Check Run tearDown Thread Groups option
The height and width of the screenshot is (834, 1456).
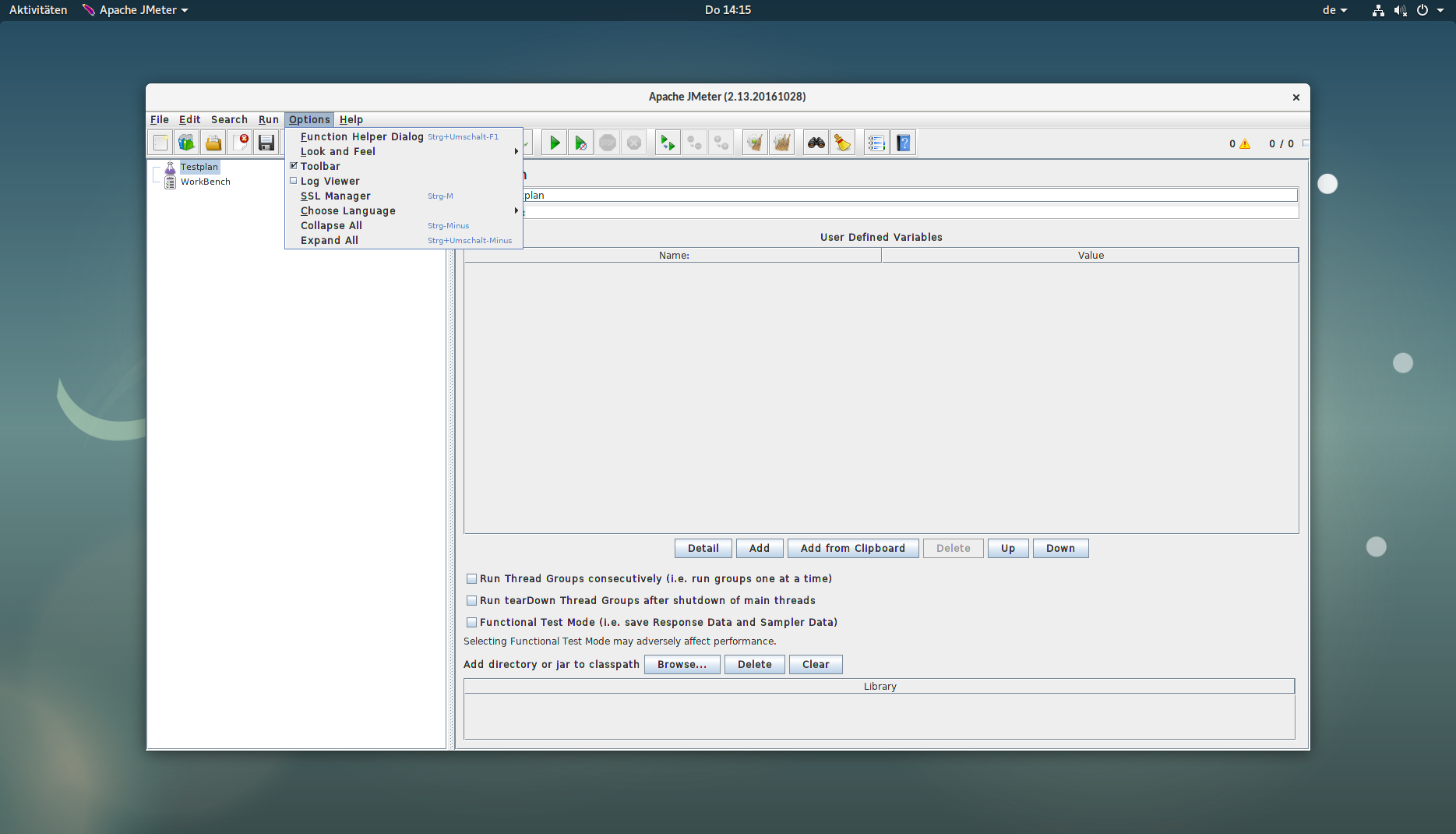471,600
